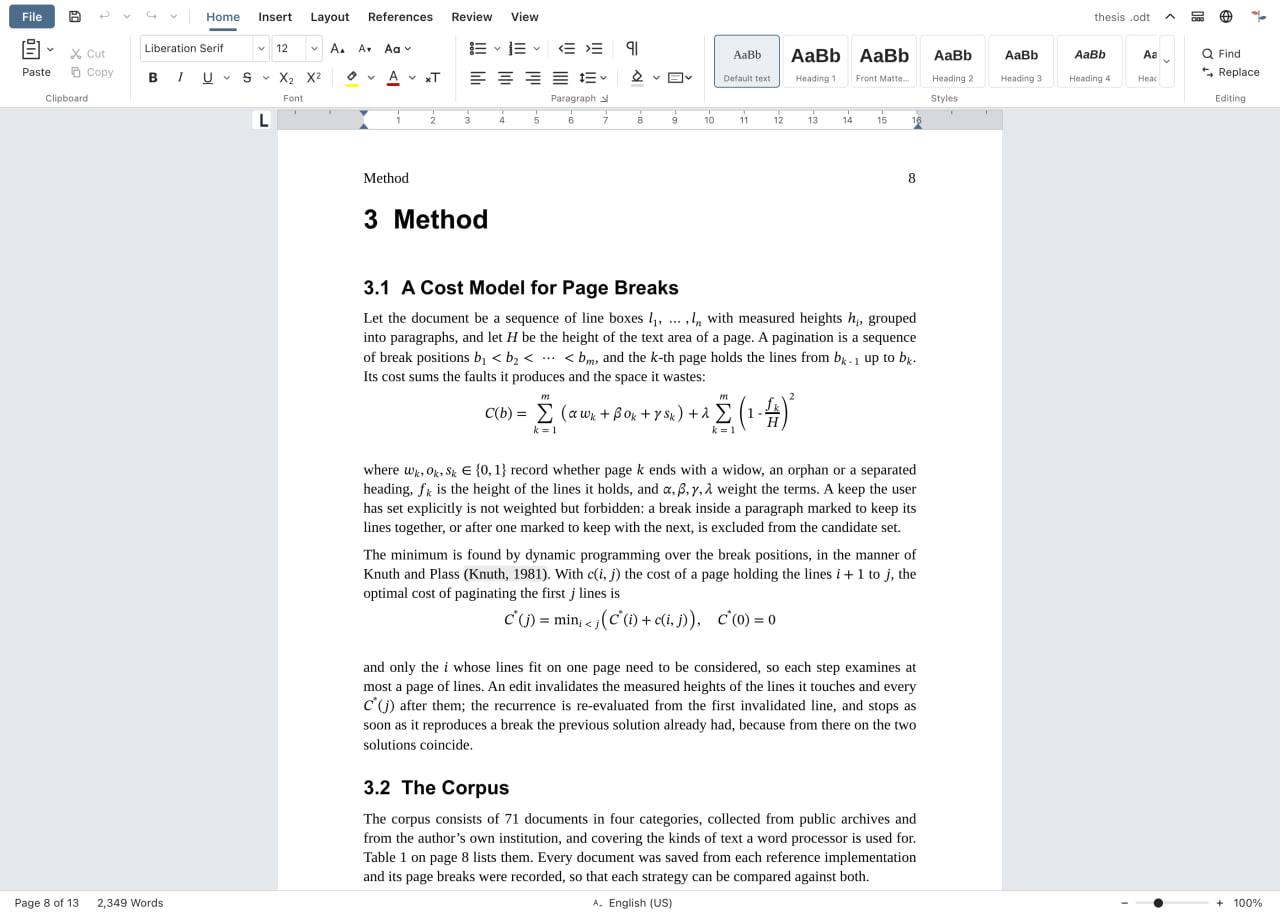Increase font size with the grow font icon
This screenshot has height=914, width=1280.
338,48
